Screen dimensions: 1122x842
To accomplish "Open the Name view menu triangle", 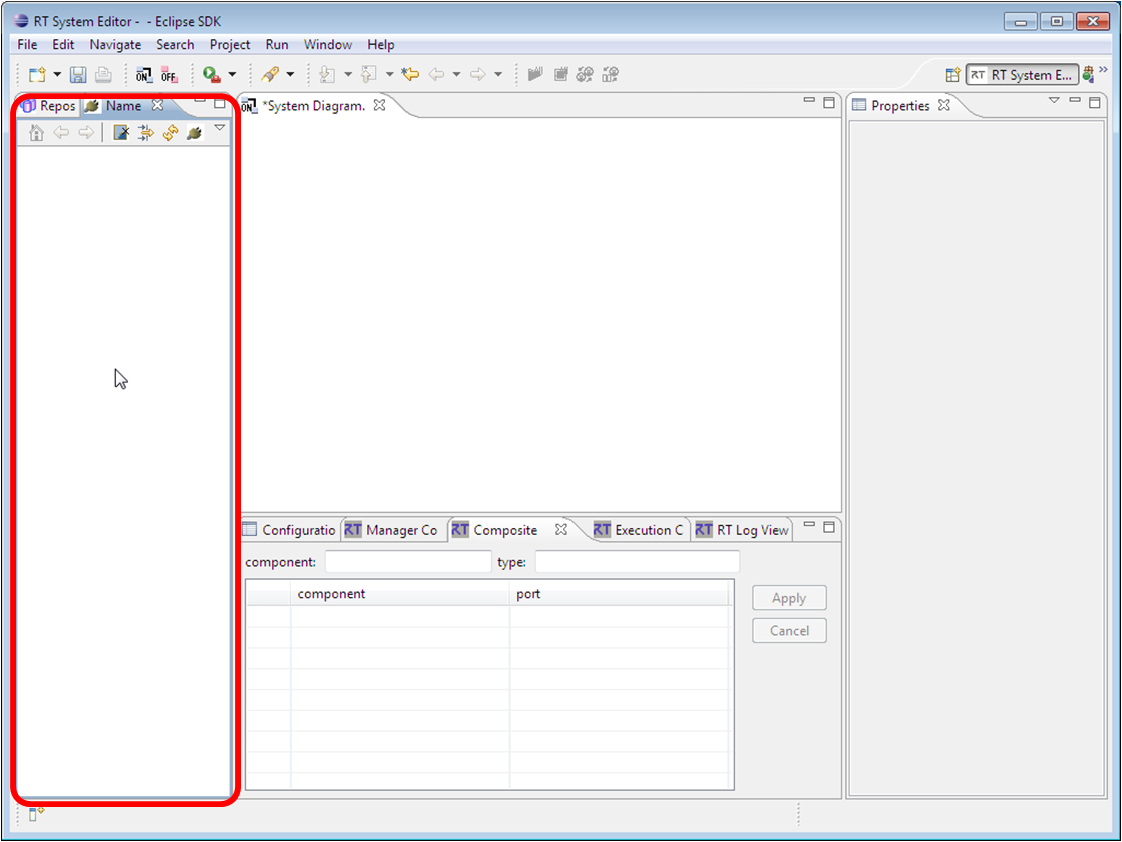I will 220,128.
